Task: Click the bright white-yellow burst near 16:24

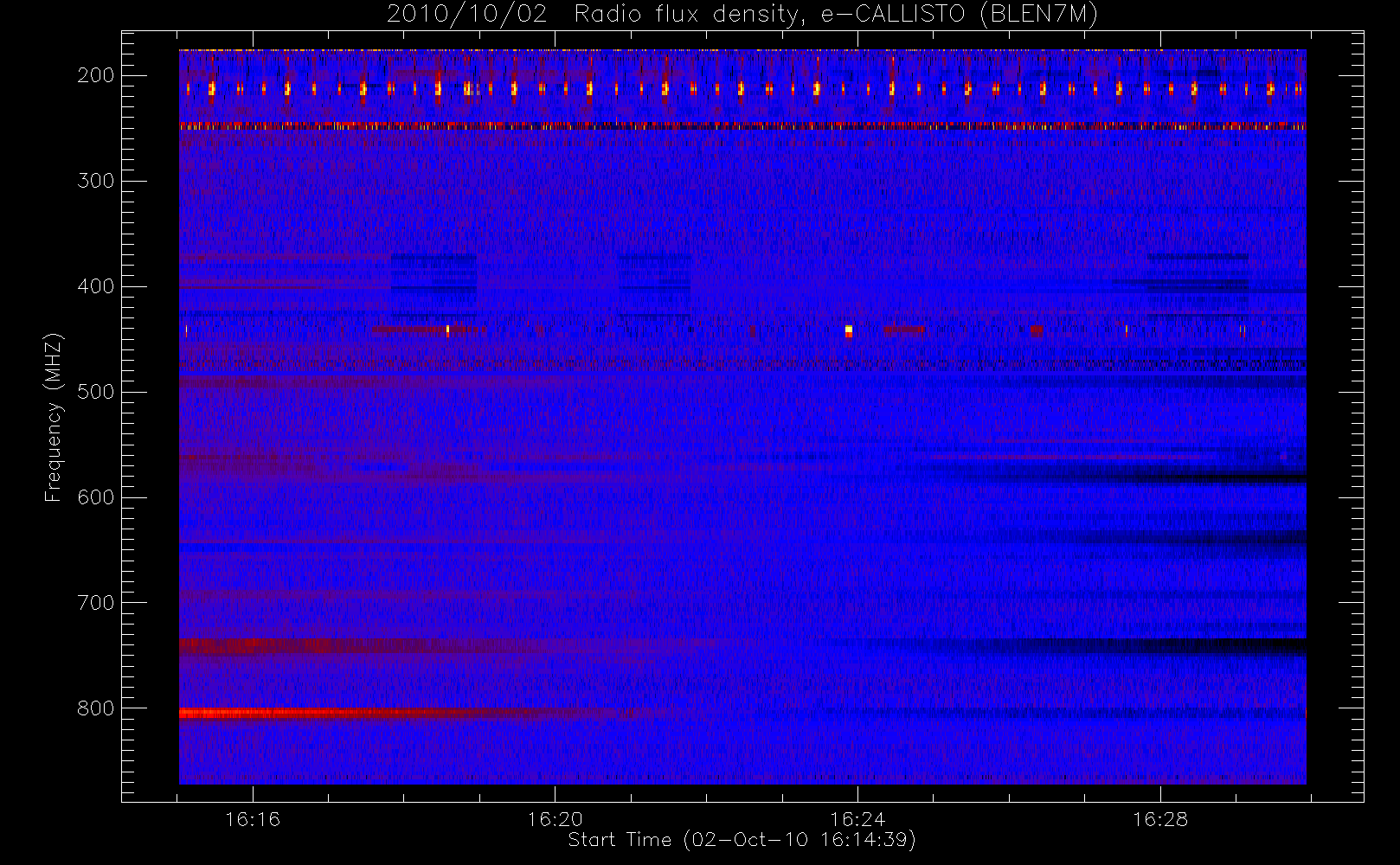Action: click(849, 330)
